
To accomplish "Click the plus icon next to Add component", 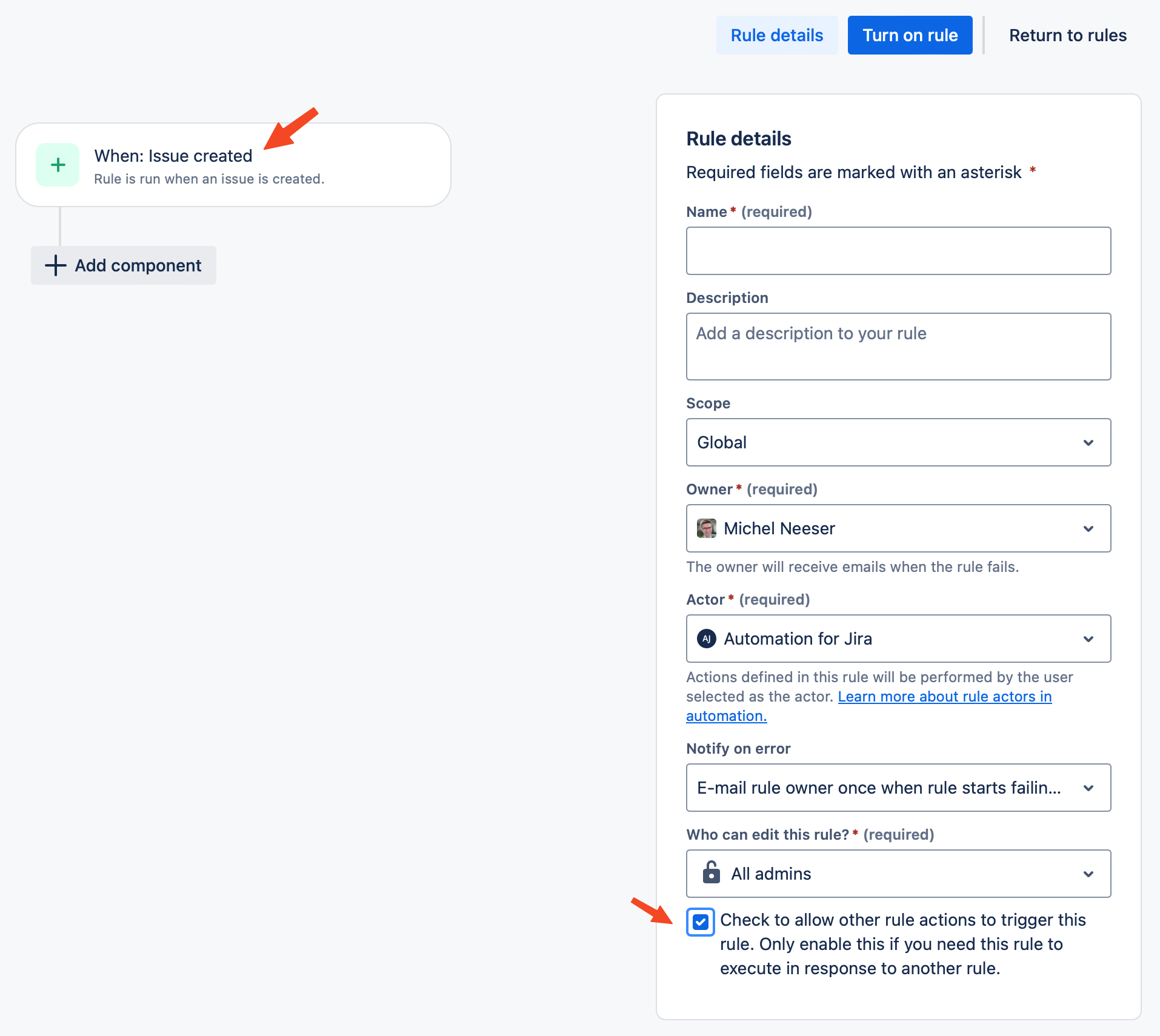I will click(x=55, y=265).
